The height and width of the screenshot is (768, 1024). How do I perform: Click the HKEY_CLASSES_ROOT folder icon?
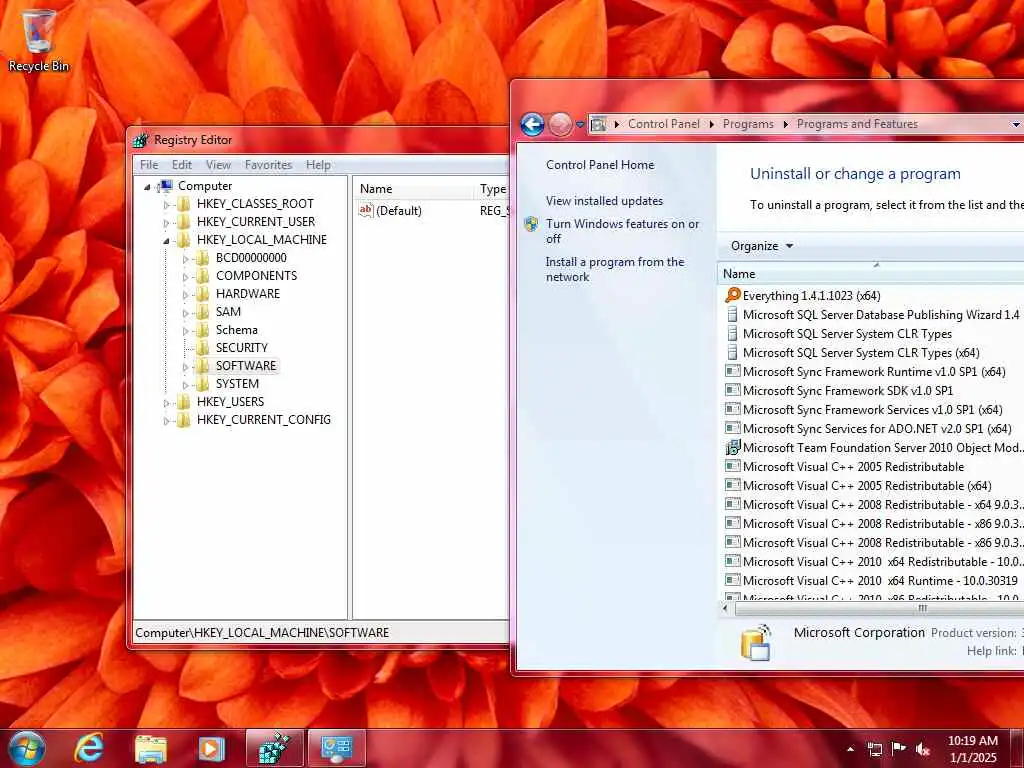coord(184,204)
